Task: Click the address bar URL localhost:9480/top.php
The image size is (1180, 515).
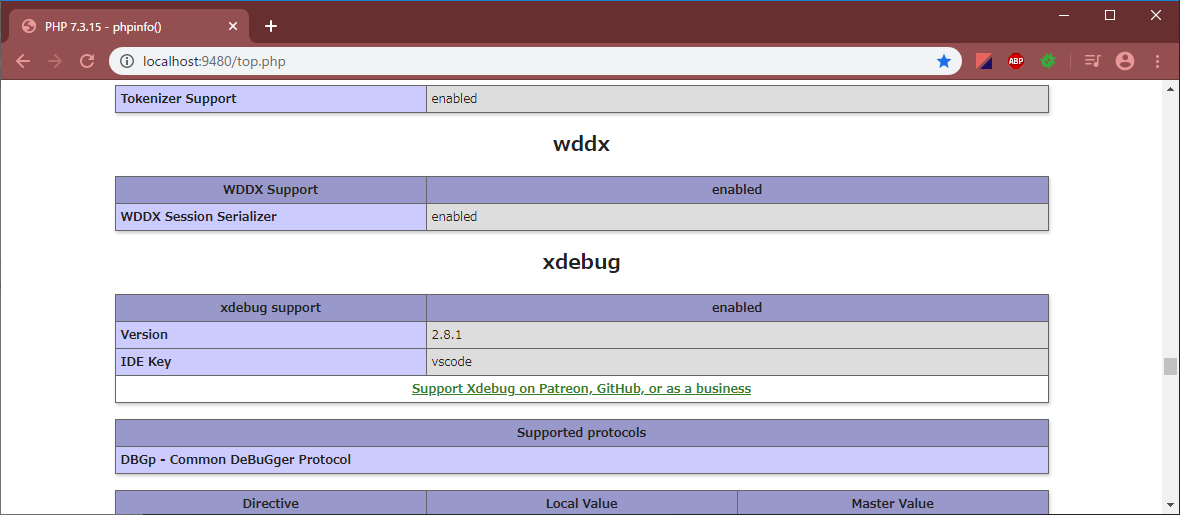Action: 214,62
